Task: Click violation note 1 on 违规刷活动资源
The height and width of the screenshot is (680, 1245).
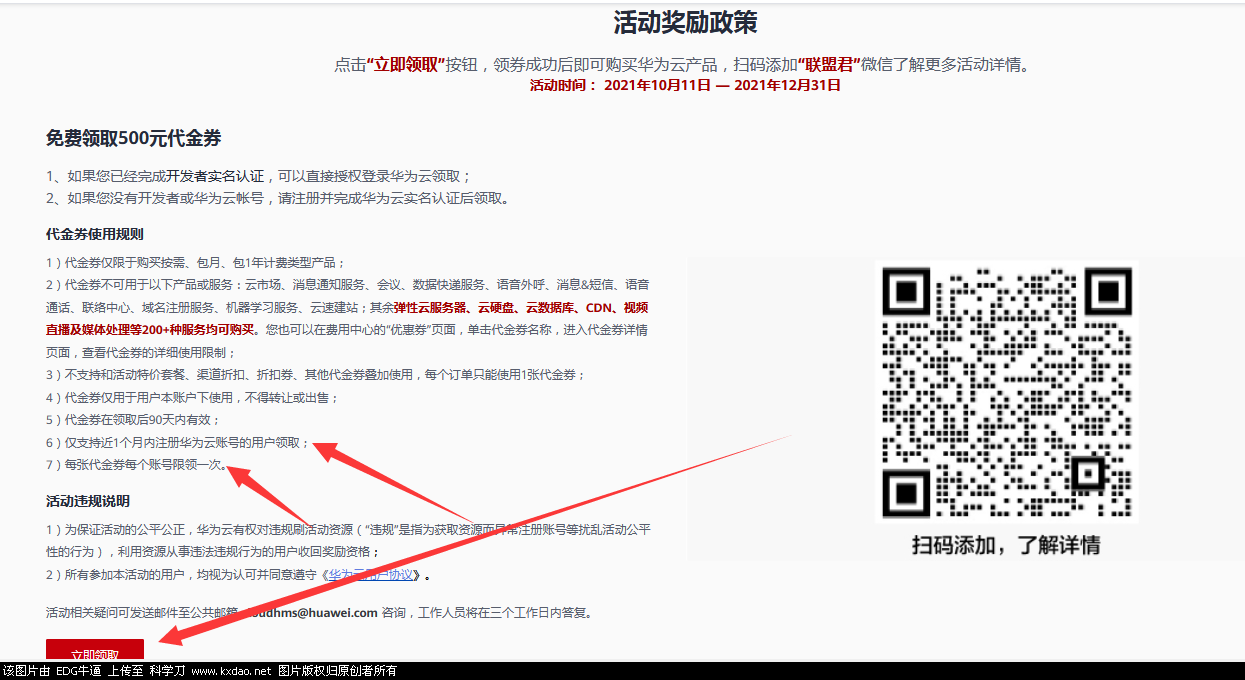Action: pyautogui.click(x=348, y=540)
